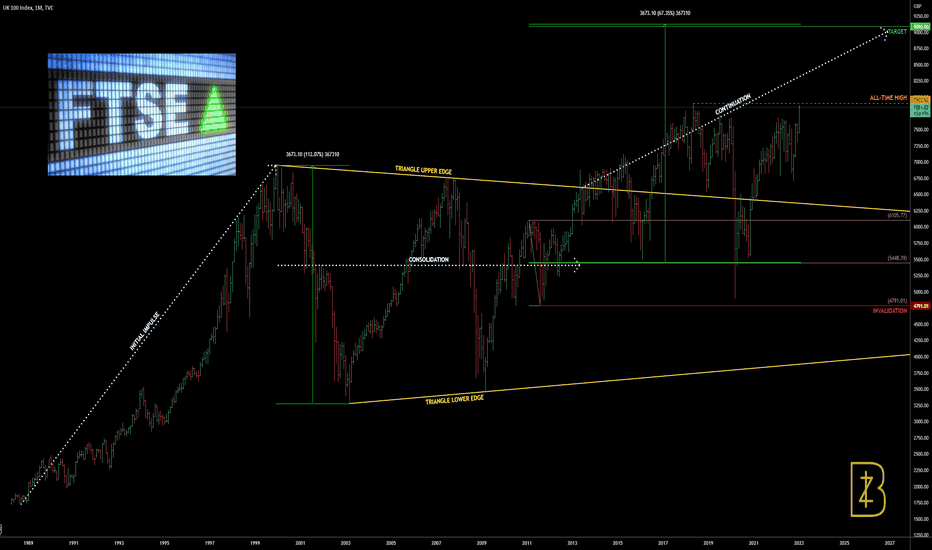
Task: Click 2025 on the time axis
Action: pos(844,543)
